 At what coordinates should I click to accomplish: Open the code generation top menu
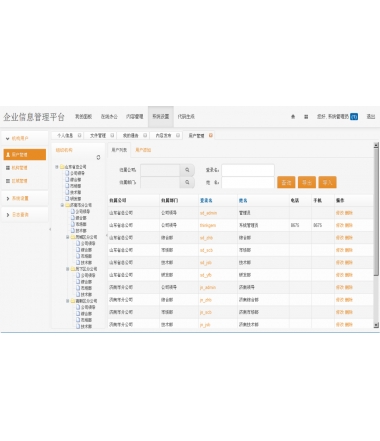tap(186, 117)
